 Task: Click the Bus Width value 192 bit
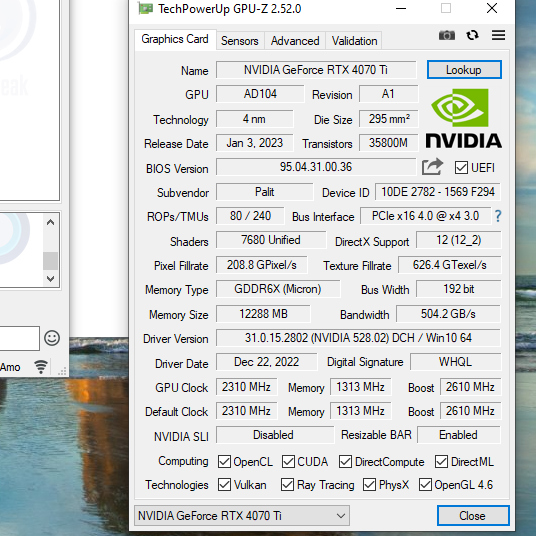(458, 289)
